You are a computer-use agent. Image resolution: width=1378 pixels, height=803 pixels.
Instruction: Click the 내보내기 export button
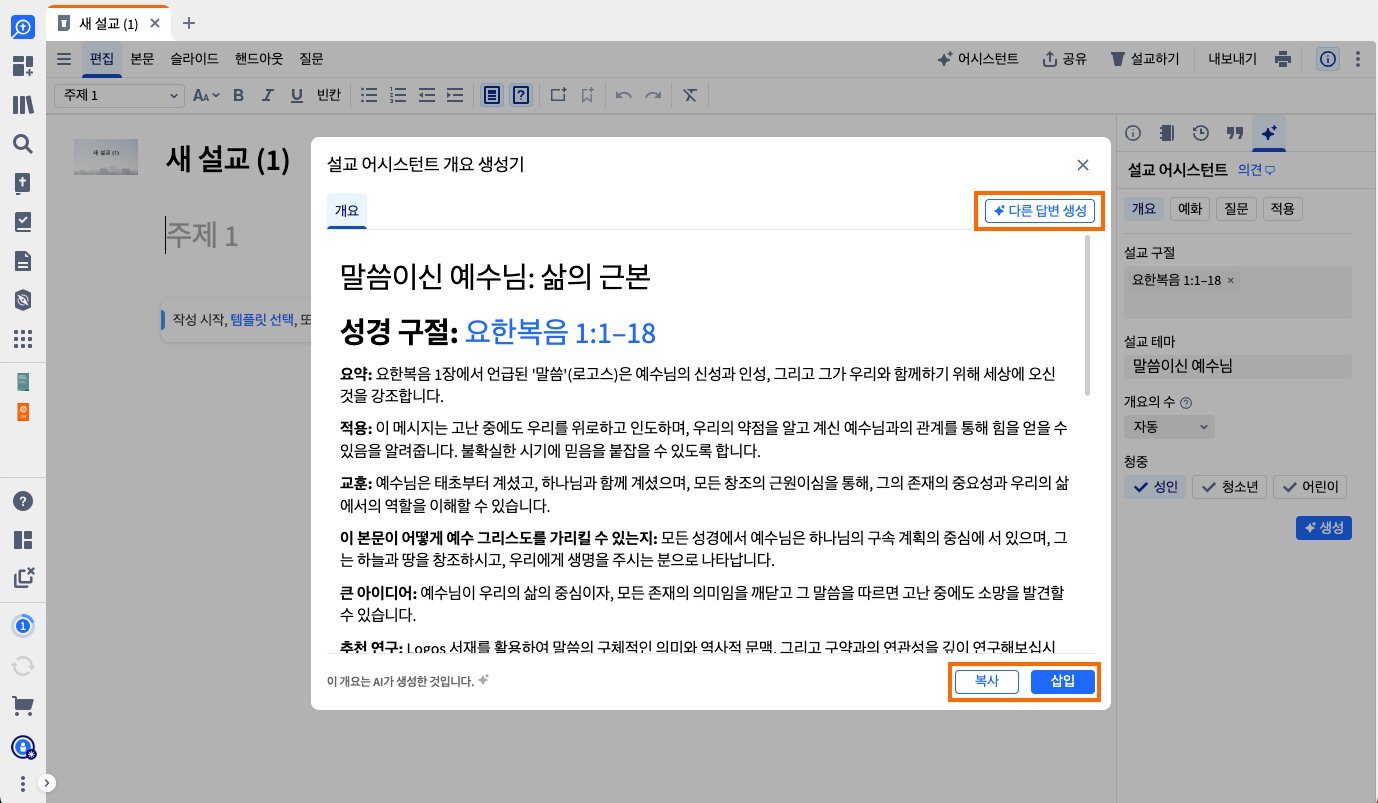(1232, 59)
